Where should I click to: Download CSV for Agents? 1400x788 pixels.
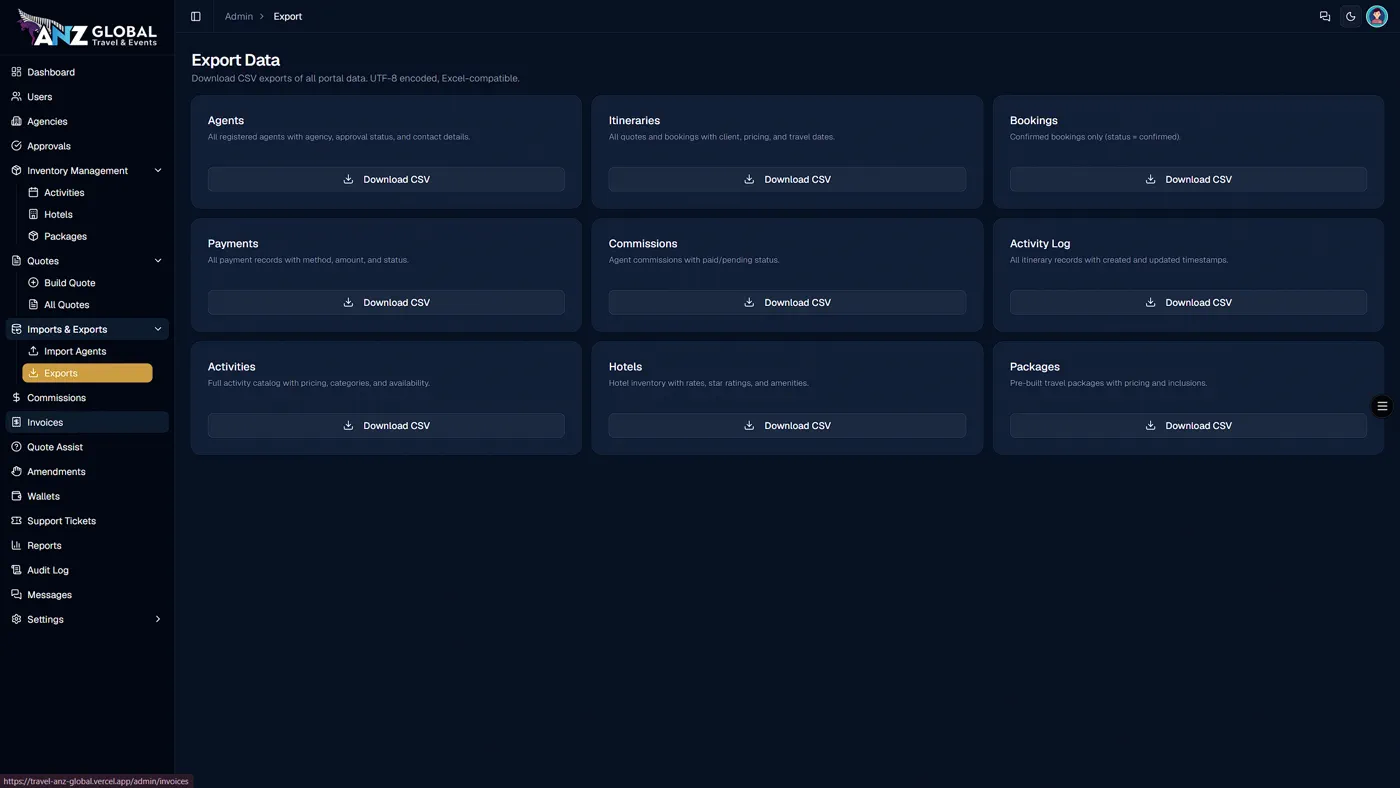click(x=386, y=179)
